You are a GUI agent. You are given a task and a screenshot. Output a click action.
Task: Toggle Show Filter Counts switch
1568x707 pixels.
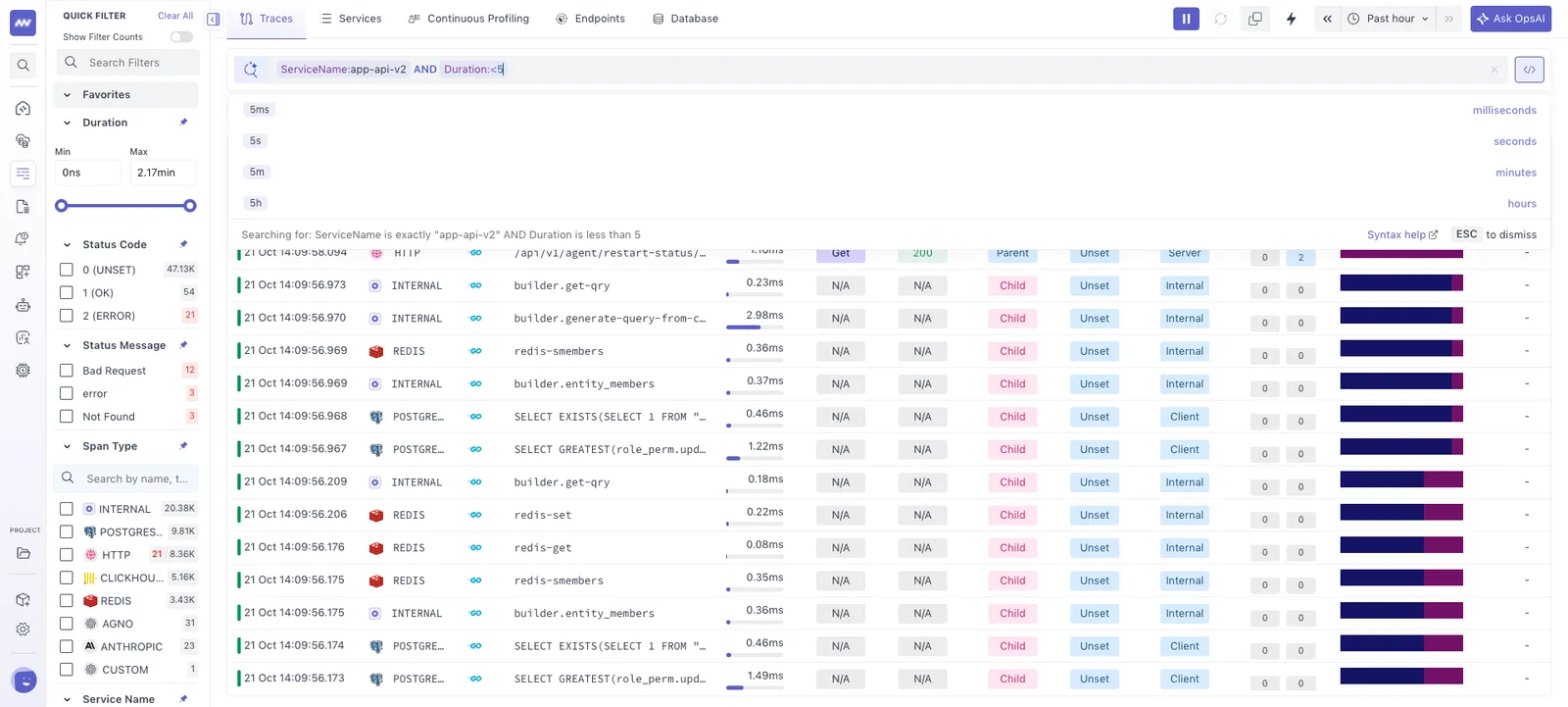point(181,37)
